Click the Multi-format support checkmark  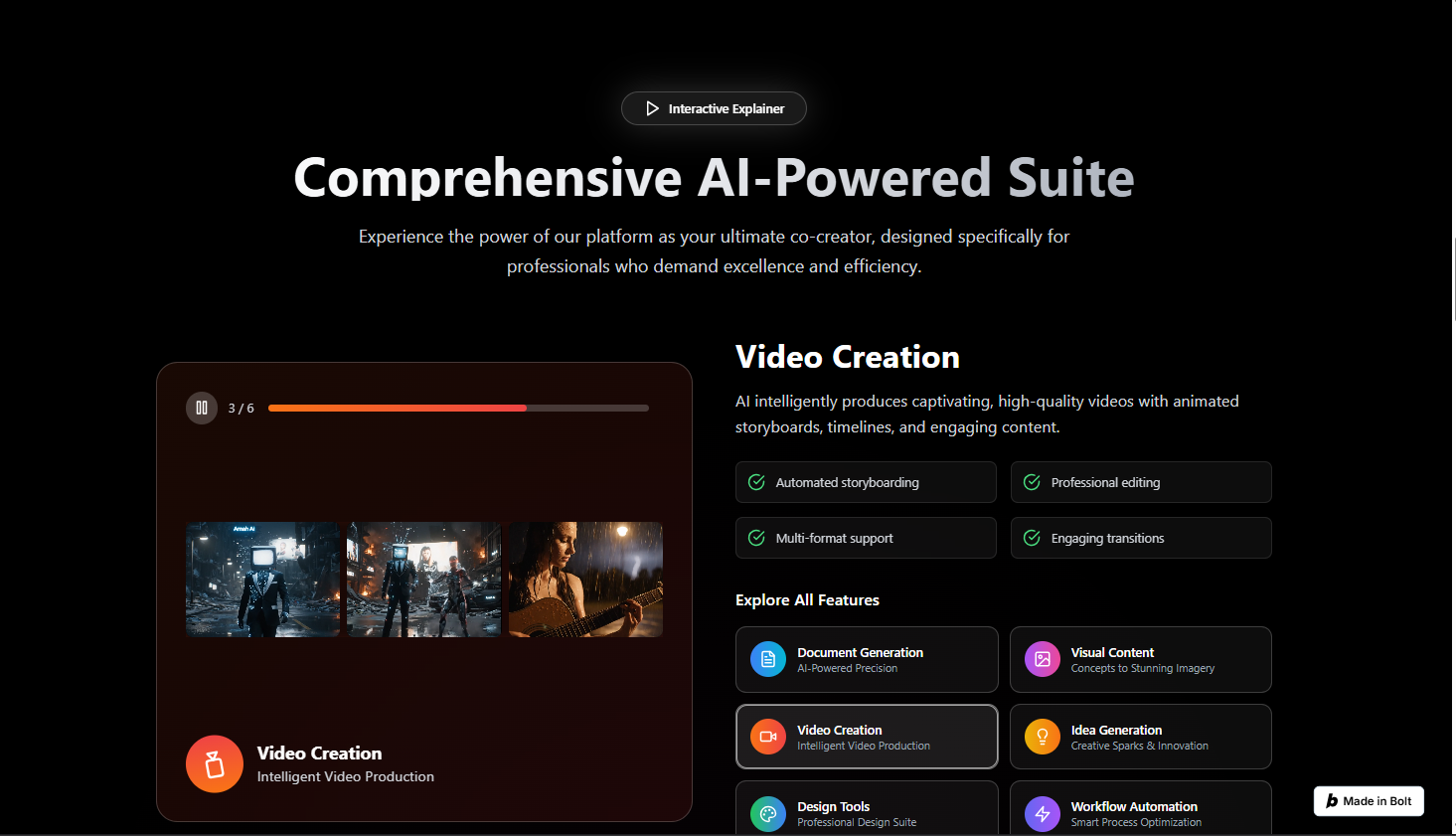(x=756, y=538)
